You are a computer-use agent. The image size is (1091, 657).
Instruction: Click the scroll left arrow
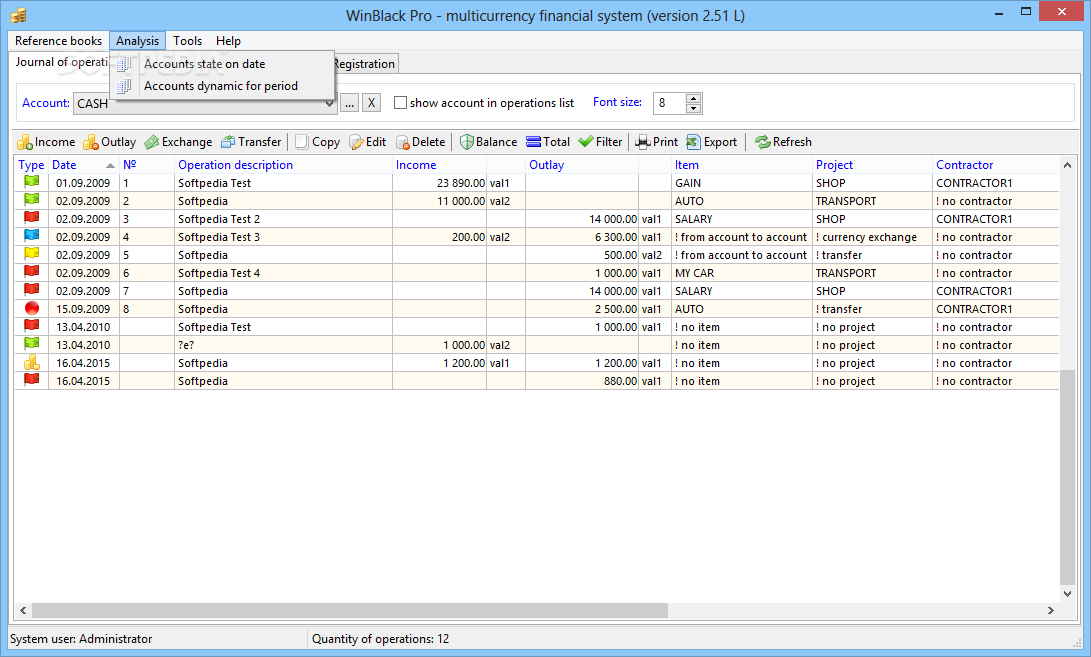click(23, 610)
